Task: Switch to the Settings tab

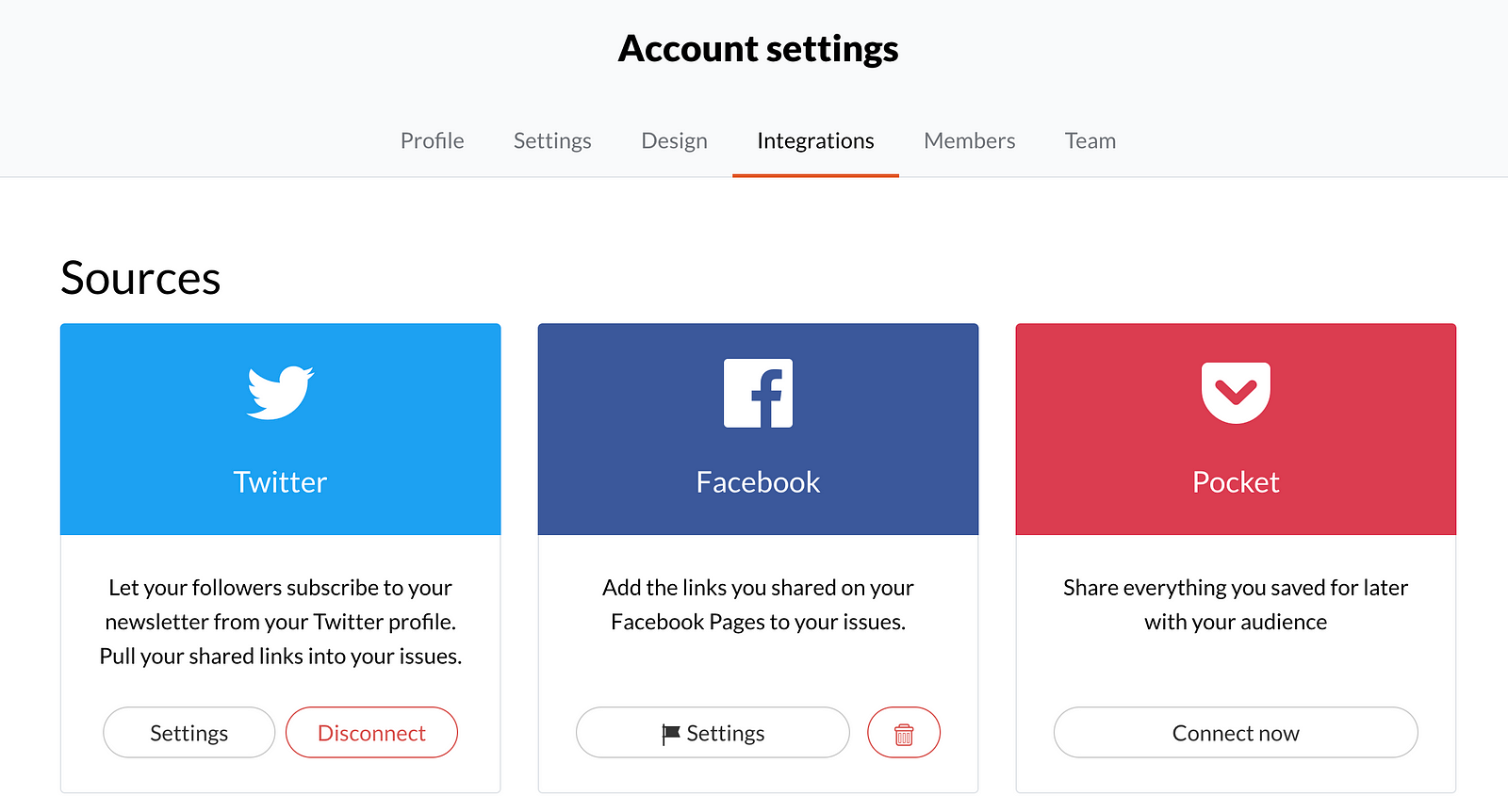Action: click(x=552, y=141)
